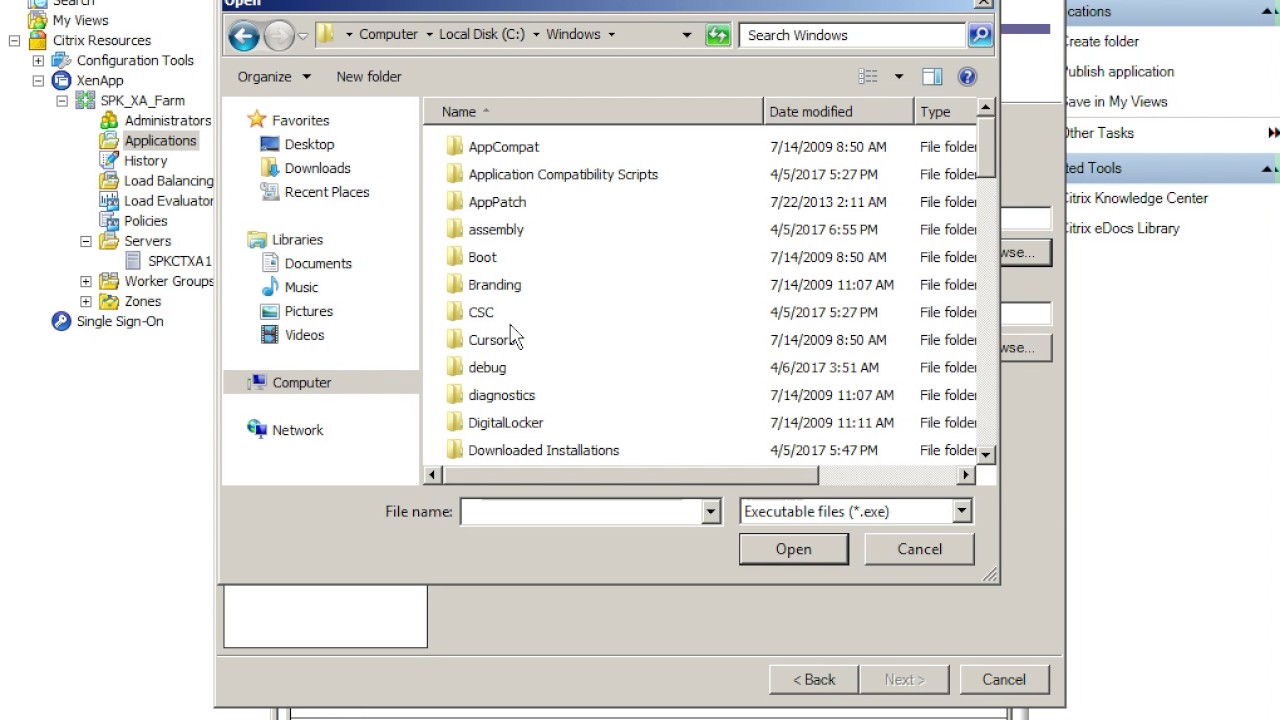
Task: Expand the Zones tree node
Action: pos(86,301)
